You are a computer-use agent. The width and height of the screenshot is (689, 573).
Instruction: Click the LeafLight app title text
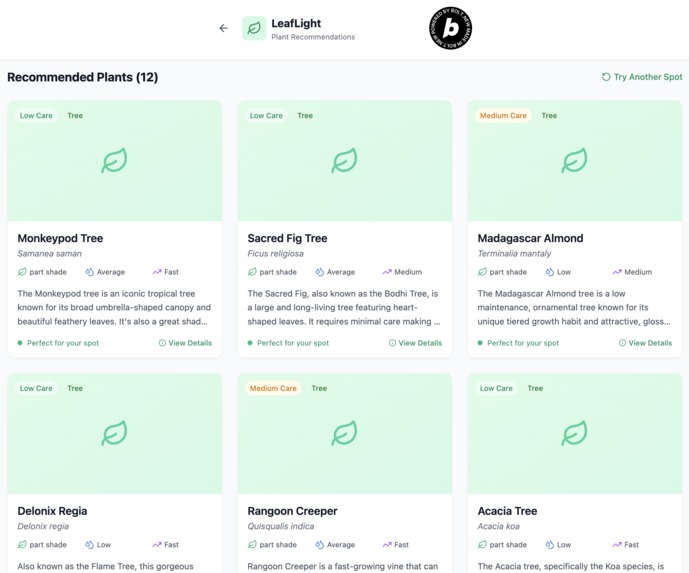pos(296,23)
